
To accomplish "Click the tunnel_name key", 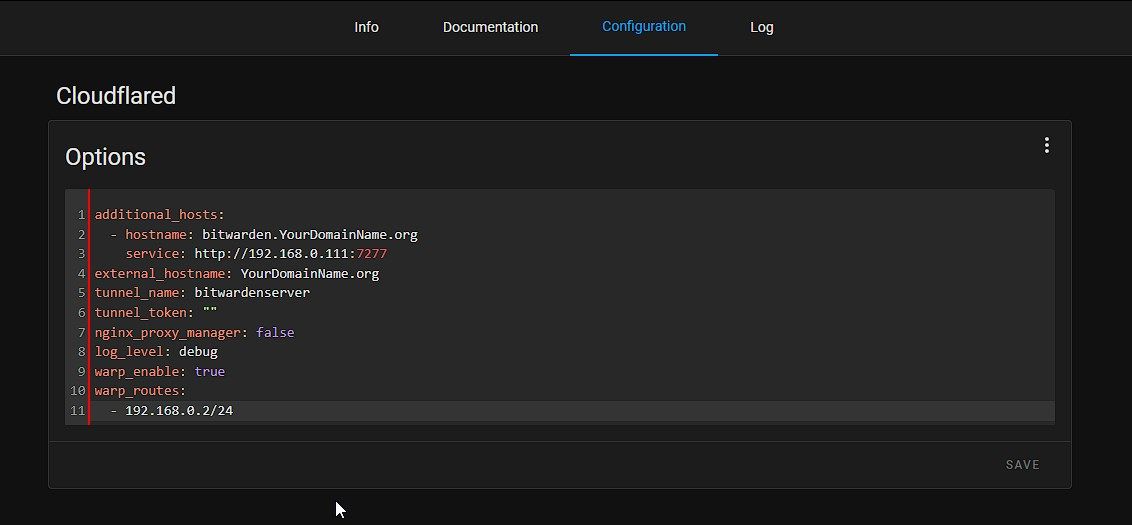I will 137,293.
